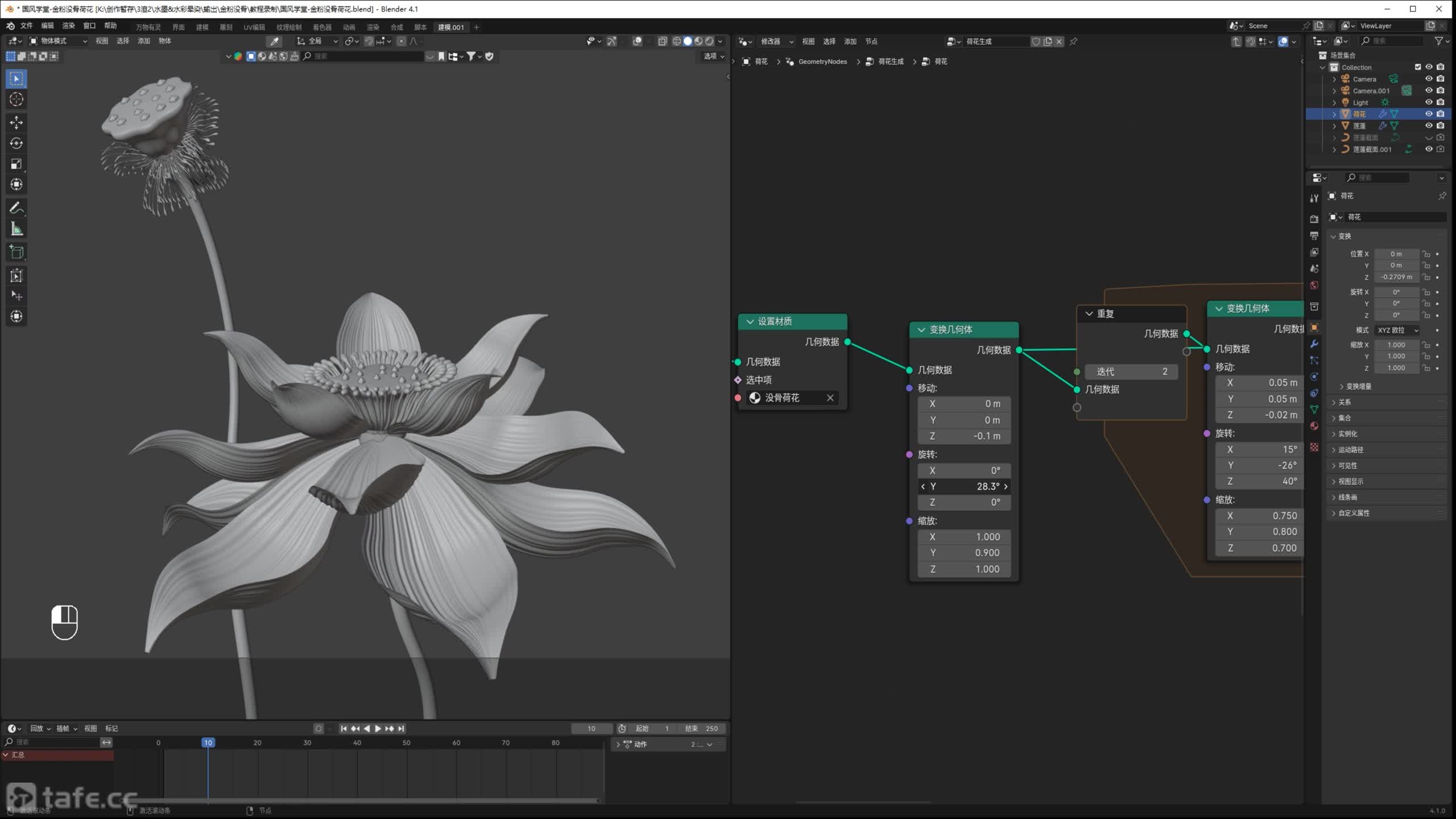Click the 迭代 iterations value field
The width and height of the screenshot is (1456, 819).
[1131, 371]
